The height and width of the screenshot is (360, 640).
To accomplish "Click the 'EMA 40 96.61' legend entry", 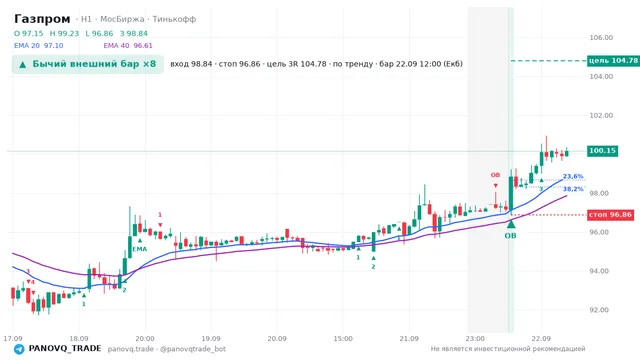I will (128, 45).
